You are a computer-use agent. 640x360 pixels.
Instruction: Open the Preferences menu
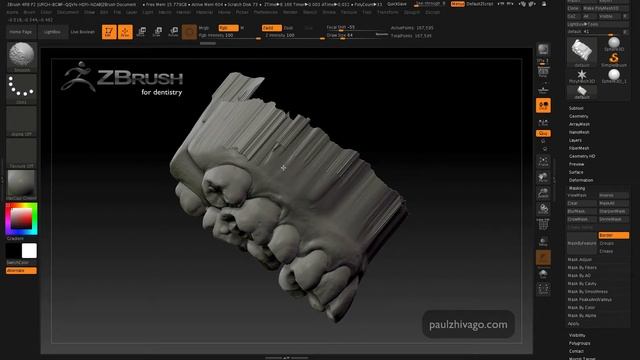[265, 12]
